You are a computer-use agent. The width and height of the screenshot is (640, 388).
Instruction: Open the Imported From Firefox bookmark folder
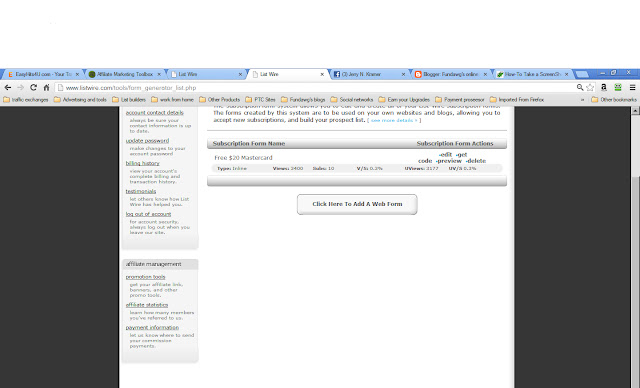517,100
